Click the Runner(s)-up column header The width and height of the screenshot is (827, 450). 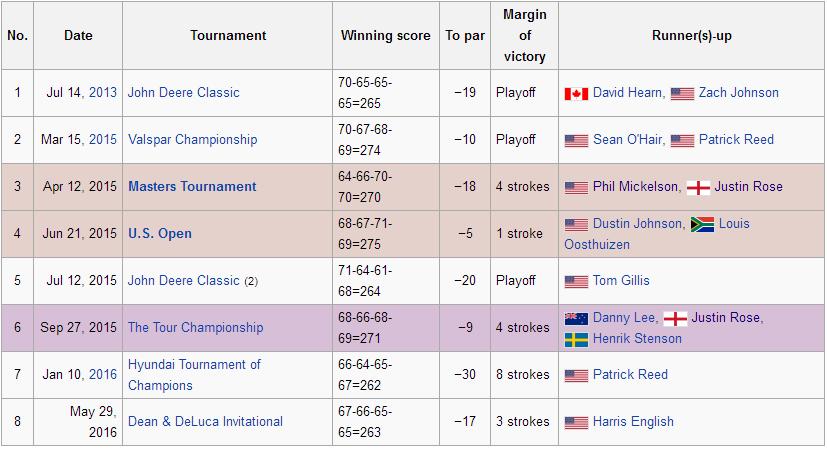pos(691,36)
